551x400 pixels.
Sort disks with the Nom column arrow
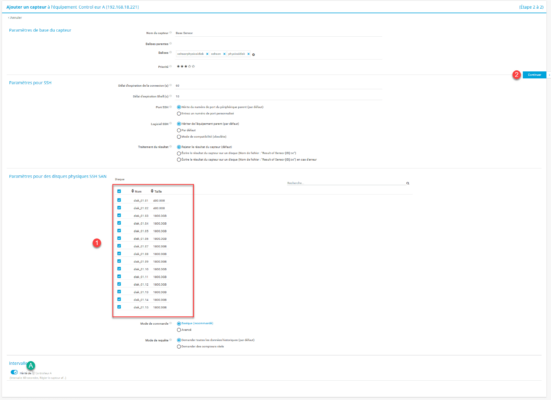pyautogui.click(x=132, y=191)
